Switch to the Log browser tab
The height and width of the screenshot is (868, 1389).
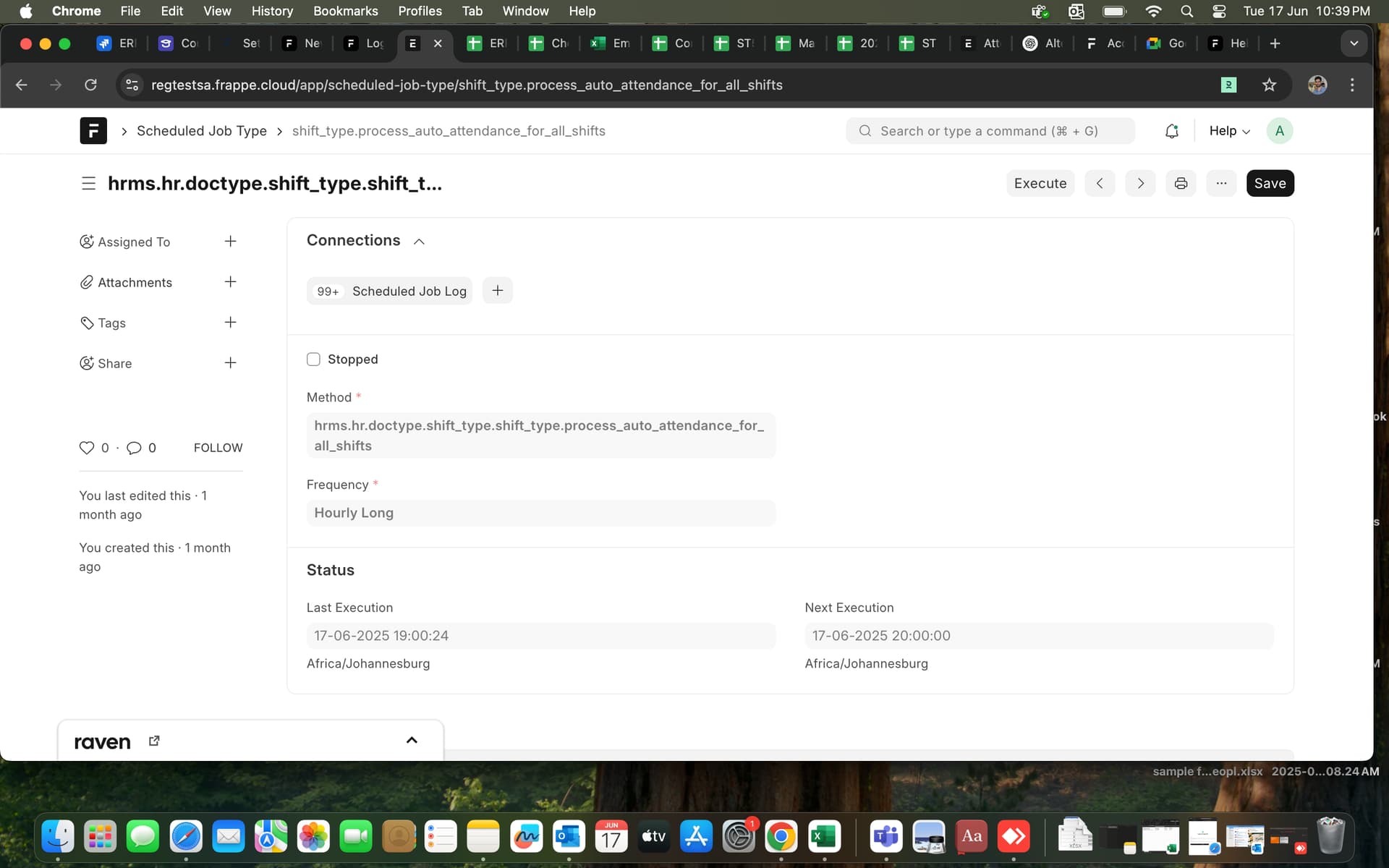click(365, 43)
